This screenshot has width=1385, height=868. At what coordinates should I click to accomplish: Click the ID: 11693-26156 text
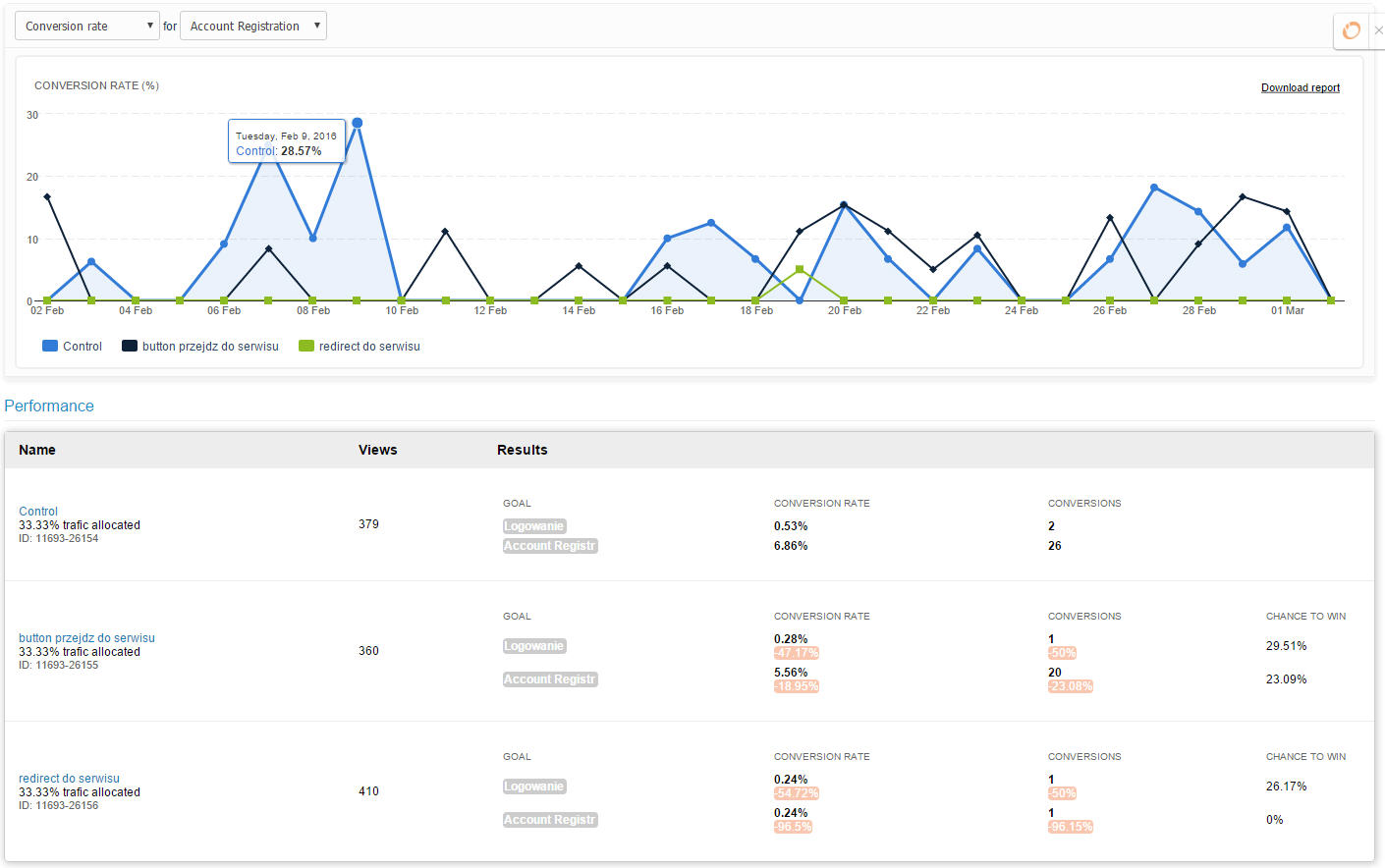click(58, 805)
